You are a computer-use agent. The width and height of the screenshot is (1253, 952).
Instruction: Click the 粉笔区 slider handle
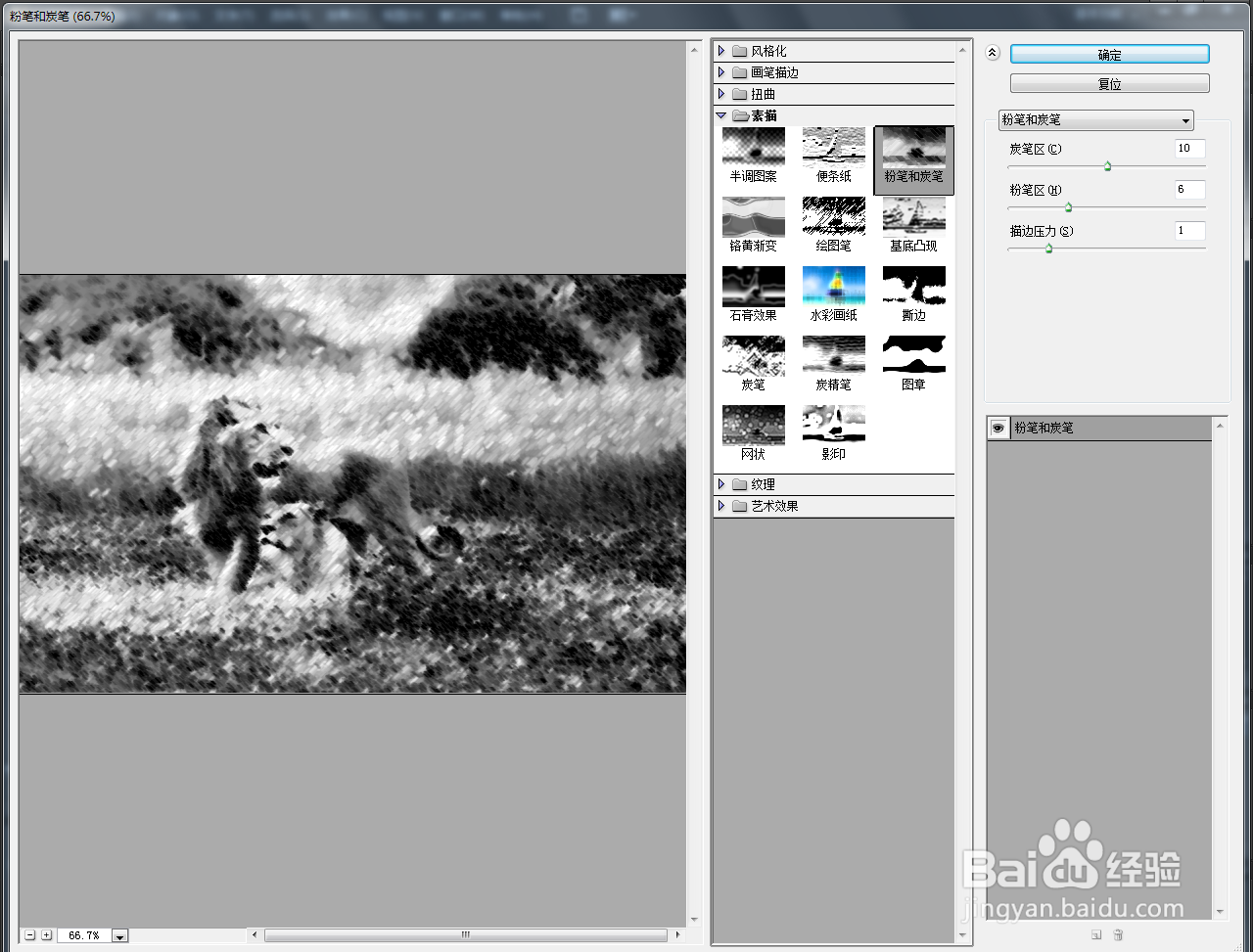pos(1068,207)
